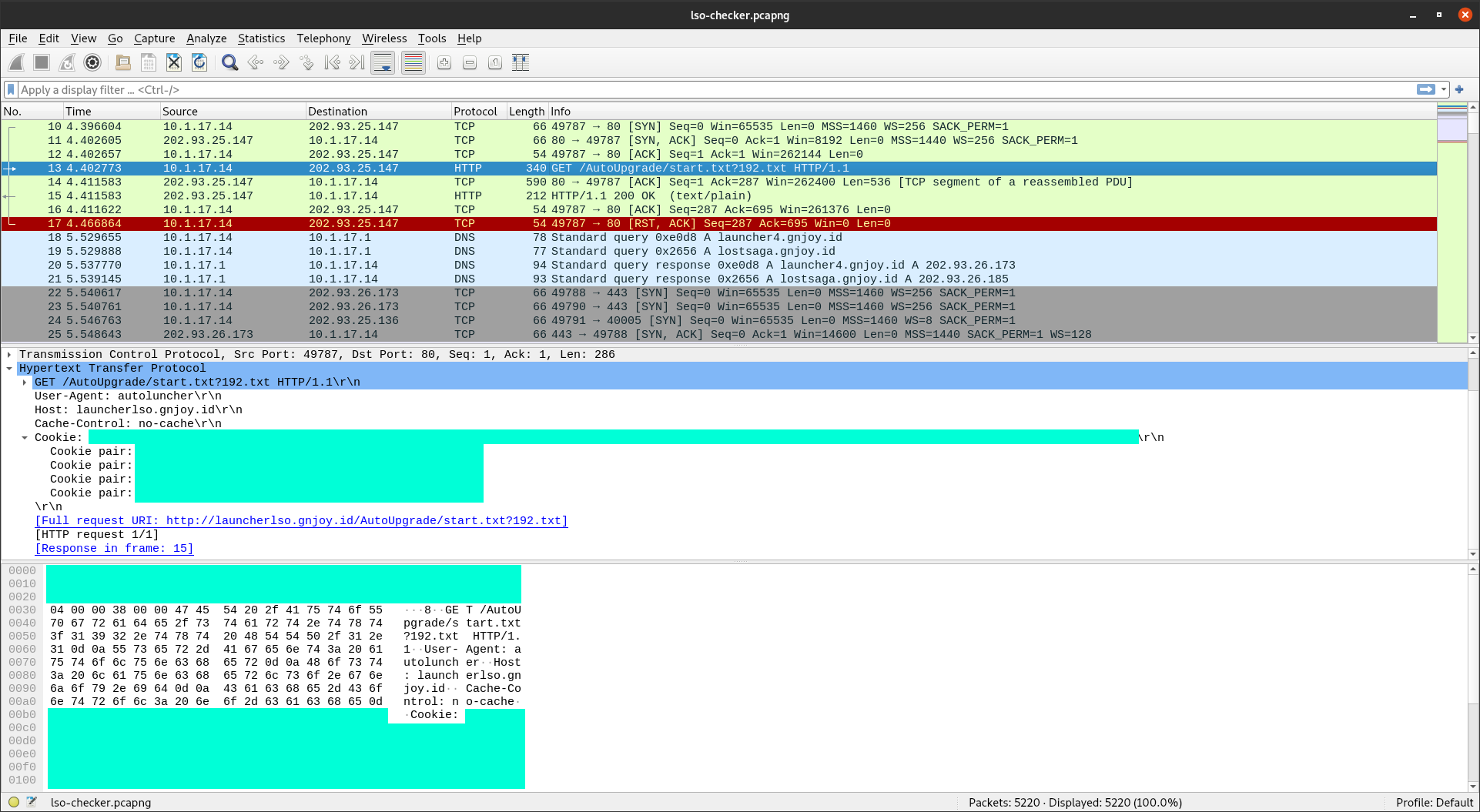The image size is (1480, 812).
Task: Select DNS query launcher4.gnjoy.id packet 18
Action: pyautogui.click(x=719, y=238)
